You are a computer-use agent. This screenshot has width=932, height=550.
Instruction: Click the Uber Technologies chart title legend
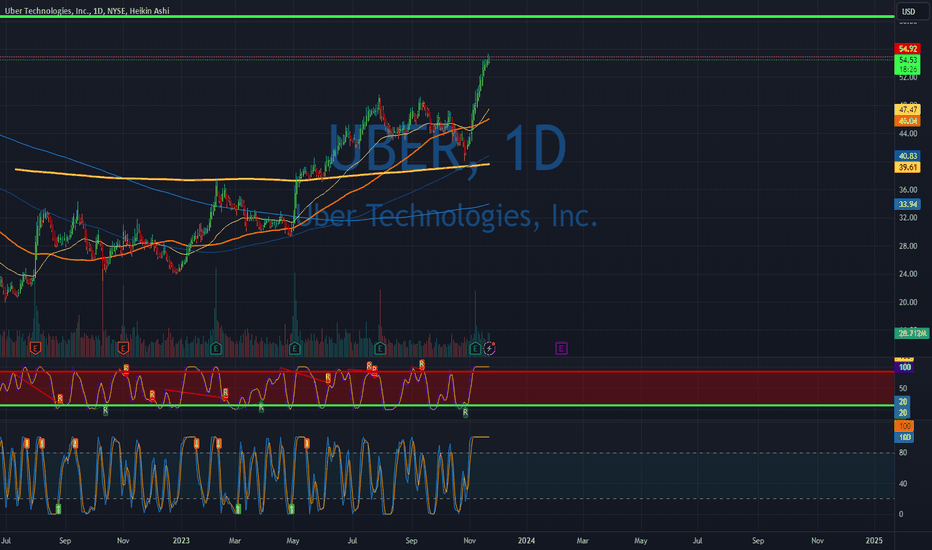pos(87,11)
